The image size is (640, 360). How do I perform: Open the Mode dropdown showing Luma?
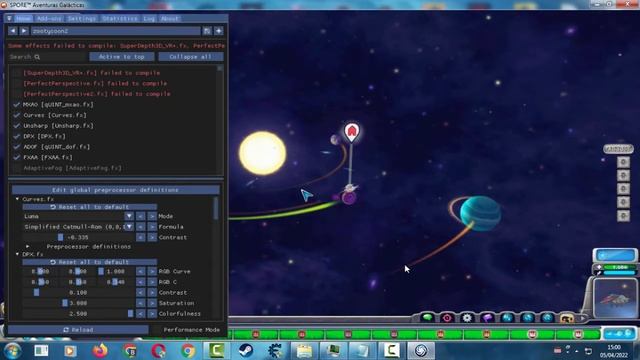78,216
